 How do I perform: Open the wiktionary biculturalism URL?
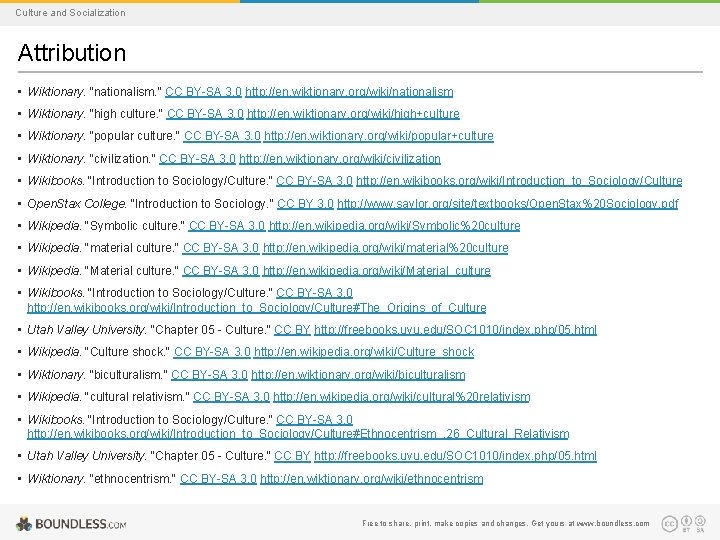tap(358, 375)
